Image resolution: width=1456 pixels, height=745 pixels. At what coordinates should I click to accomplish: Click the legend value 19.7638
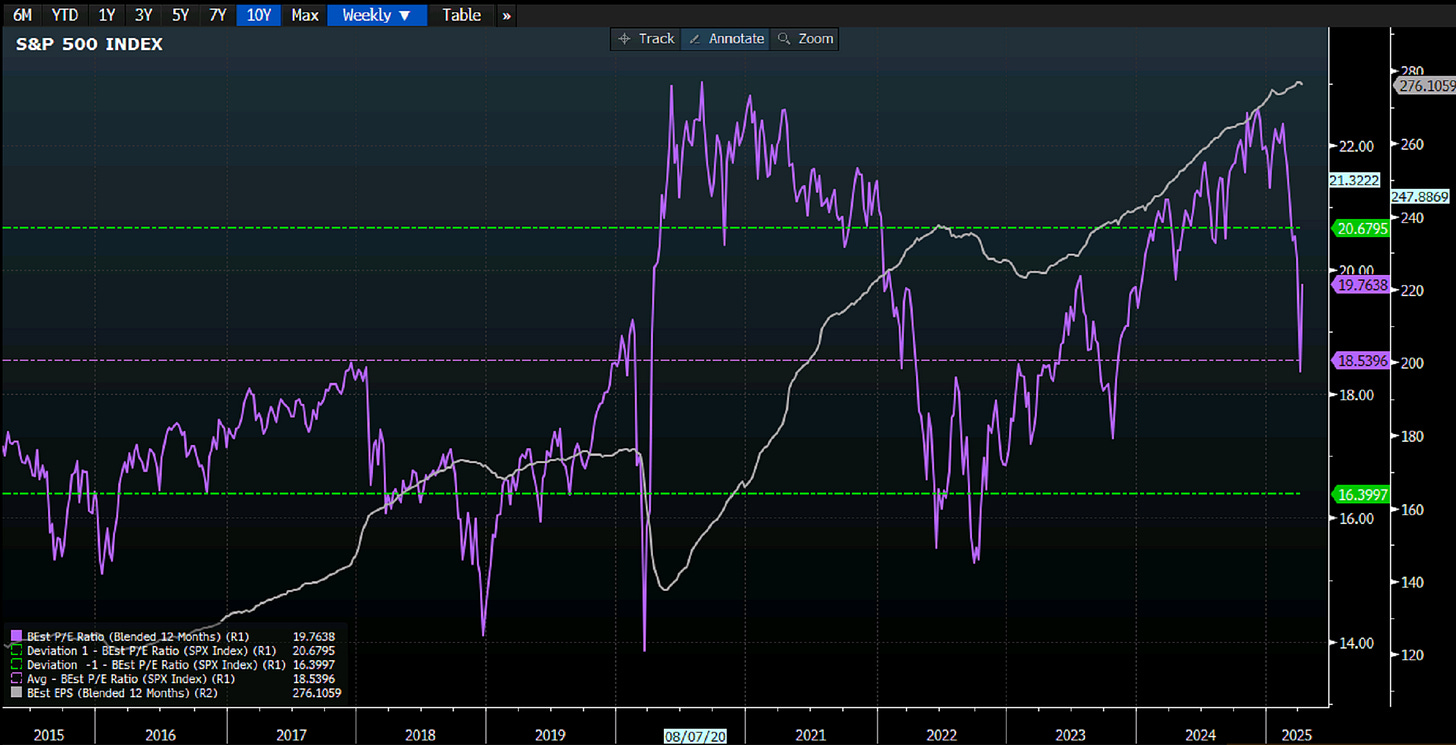(x=313, y=636)
